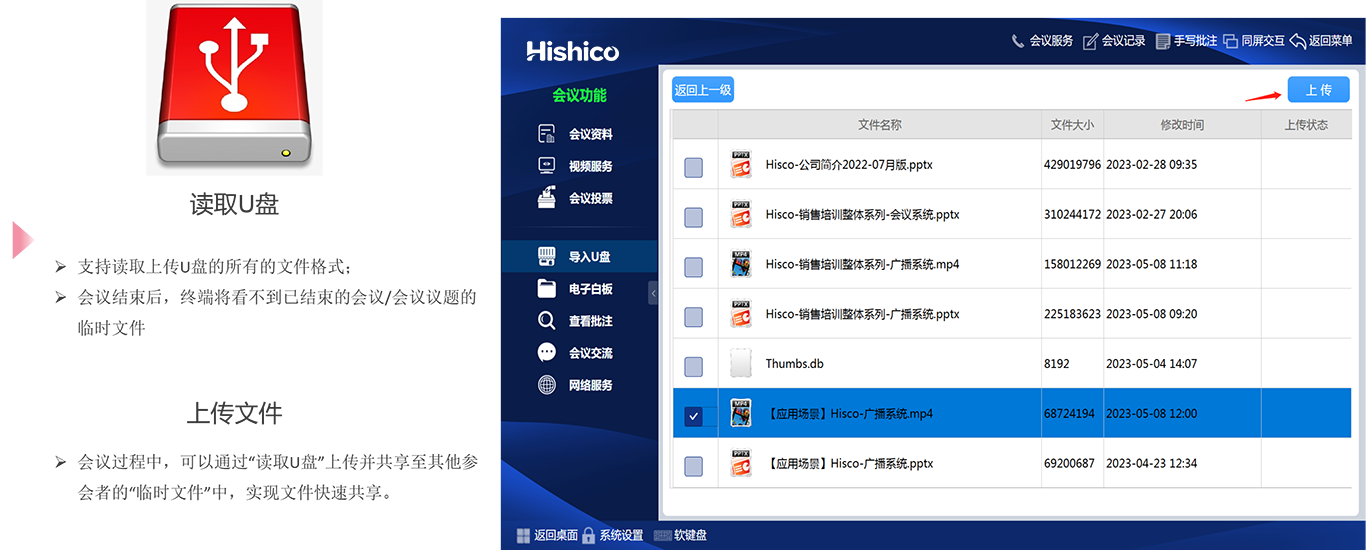Select 导入U盘 menu item
The height and width of the screenshot is (550, 1366).
point(589,257)
